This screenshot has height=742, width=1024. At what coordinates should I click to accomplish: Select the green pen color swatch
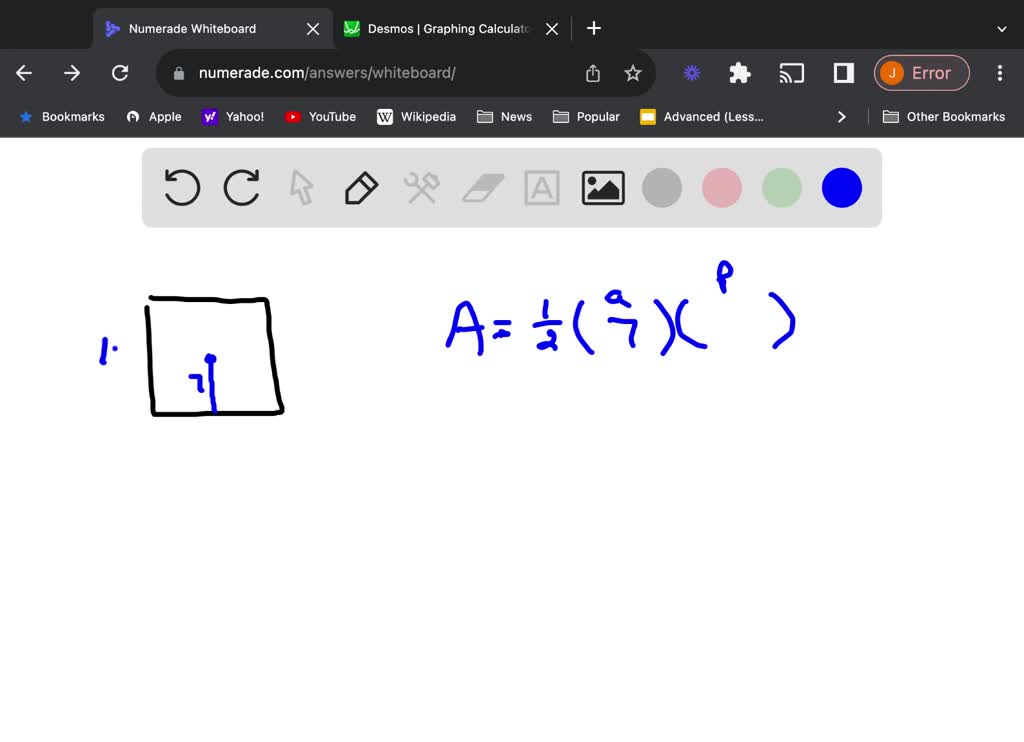coord(781,187)
